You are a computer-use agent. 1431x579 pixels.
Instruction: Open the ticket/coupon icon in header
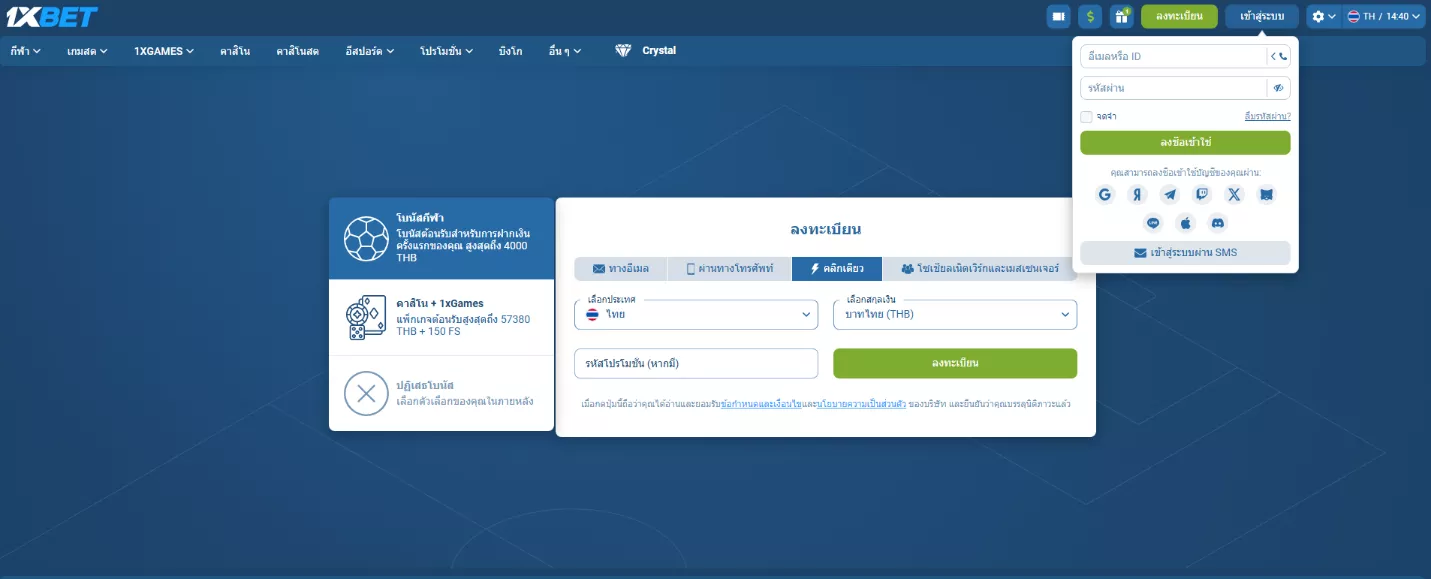coord(1058,16)
